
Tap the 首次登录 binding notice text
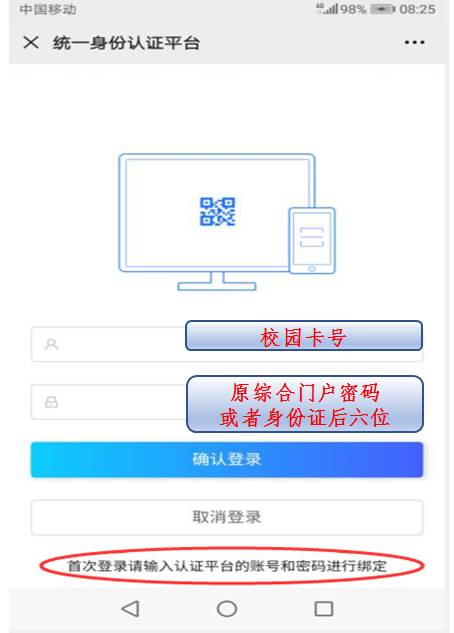click(227, 566)
